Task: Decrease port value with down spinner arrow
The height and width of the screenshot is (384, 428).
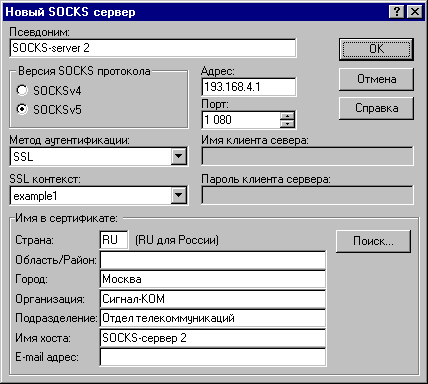Action: [x=287, y=124]
